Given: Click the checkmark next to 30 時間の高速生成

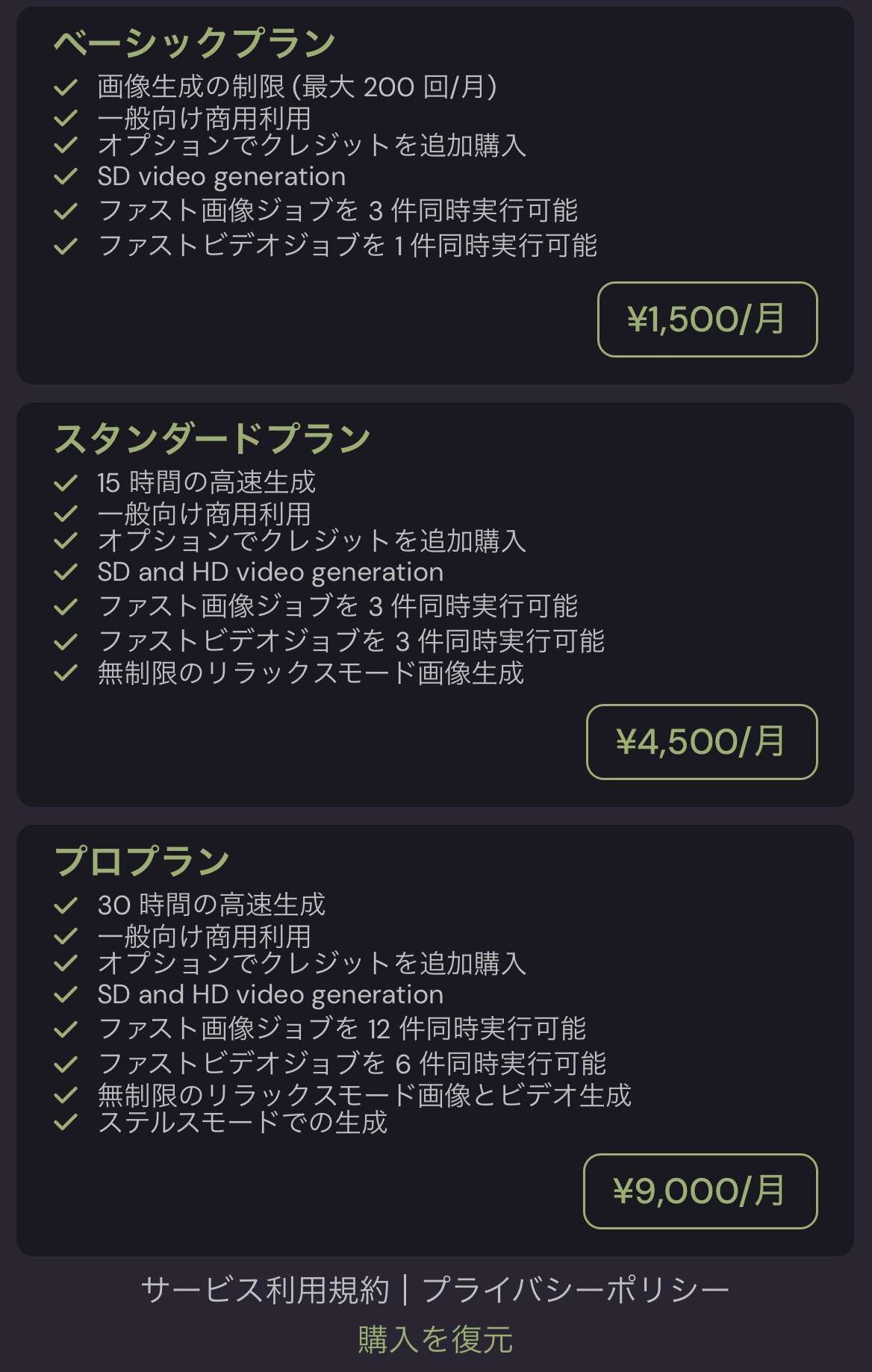Looking at the screenshot, I should coord(66,905).
